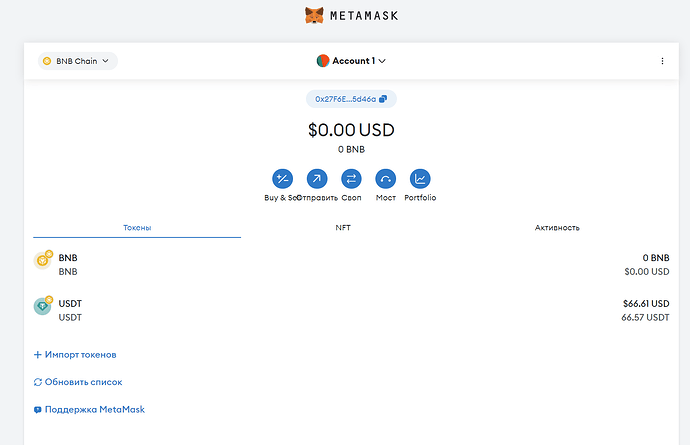
Task: Click the chat icon beside Поддержка MetaMask
Action: [38, 410]
